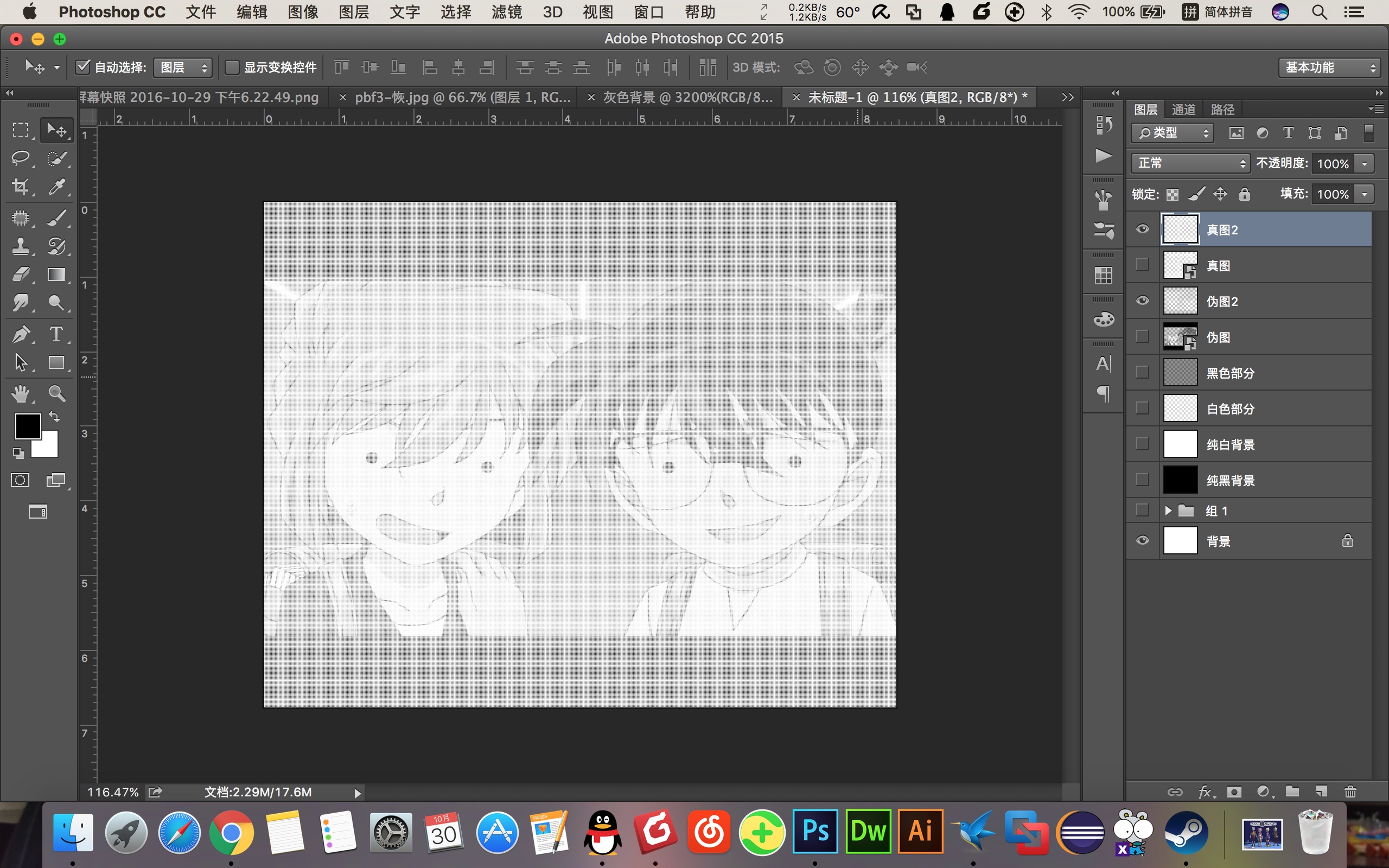Switch to the 通道 tab

1183,110
